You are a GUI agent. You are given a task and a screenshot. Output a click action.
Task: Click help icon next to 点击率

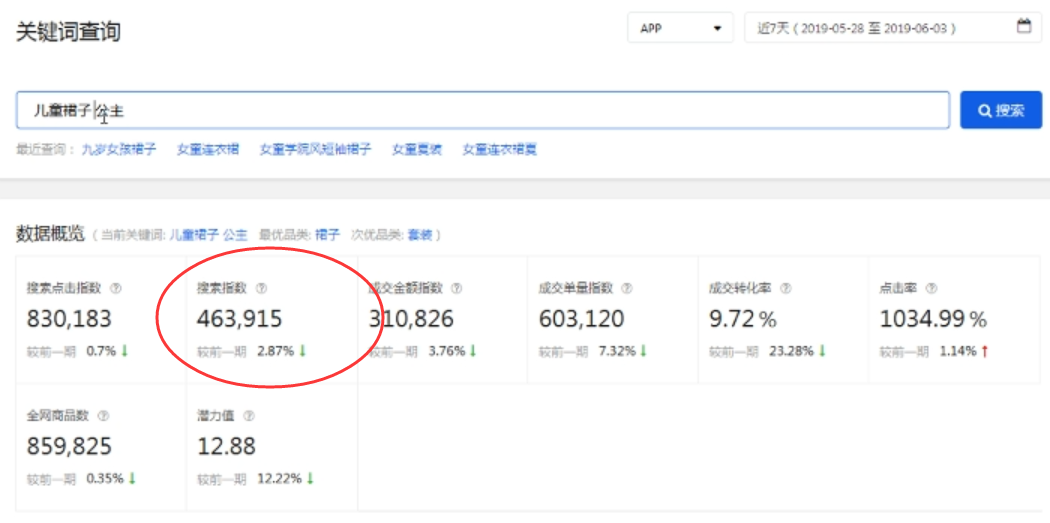tap(931, 288)
